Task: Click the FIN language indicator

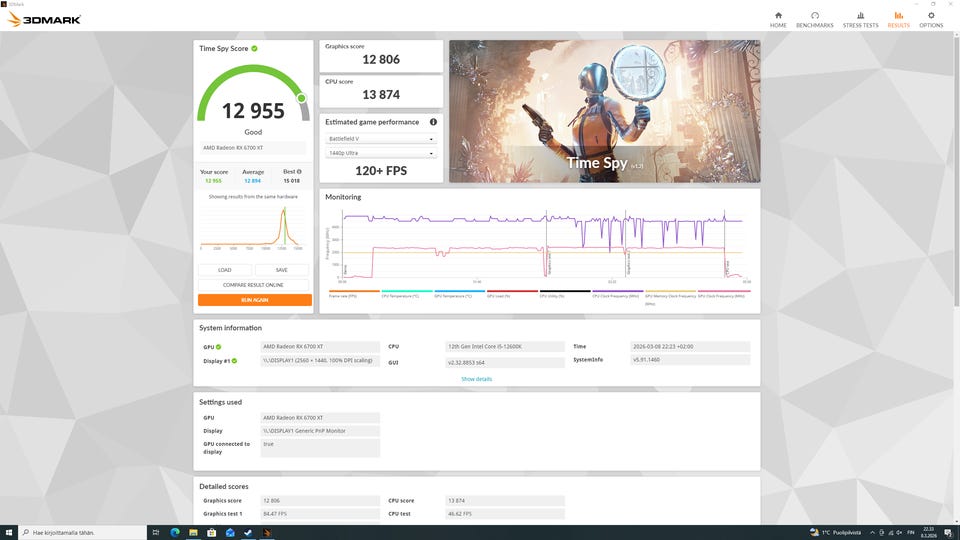Action: [910, 533]
